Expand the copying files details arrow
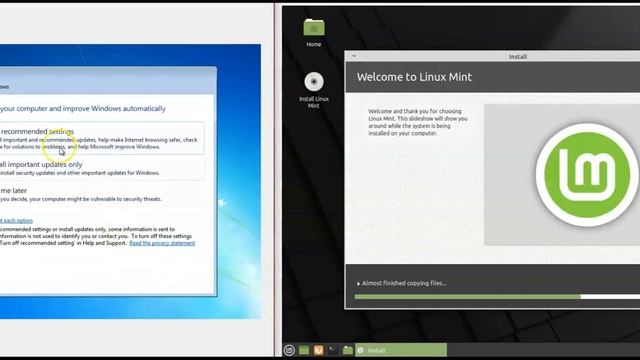The image size is (640, 360). 358,283
